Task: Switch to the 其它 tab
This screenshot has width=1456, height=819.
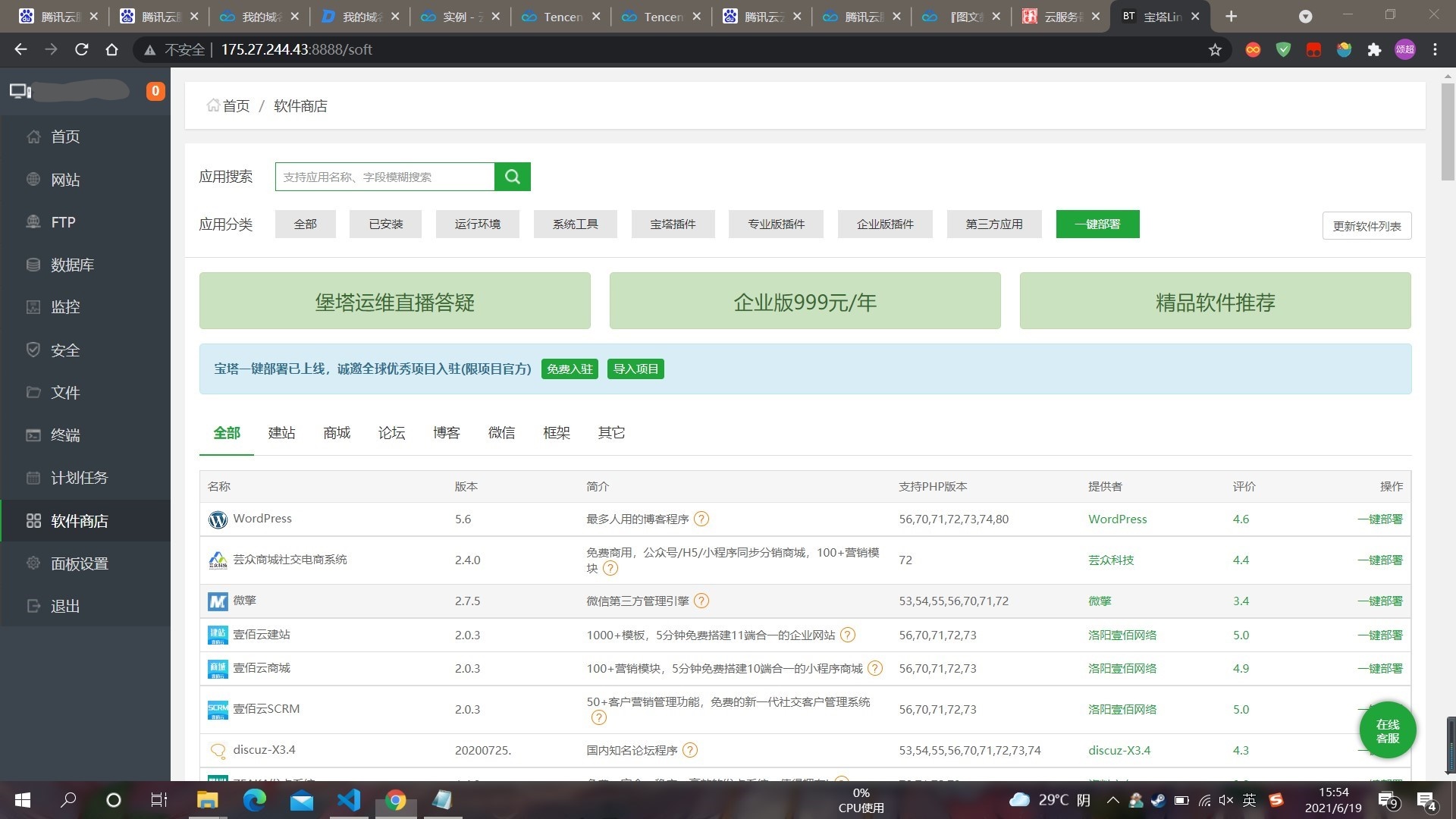Action: point(612,433)
